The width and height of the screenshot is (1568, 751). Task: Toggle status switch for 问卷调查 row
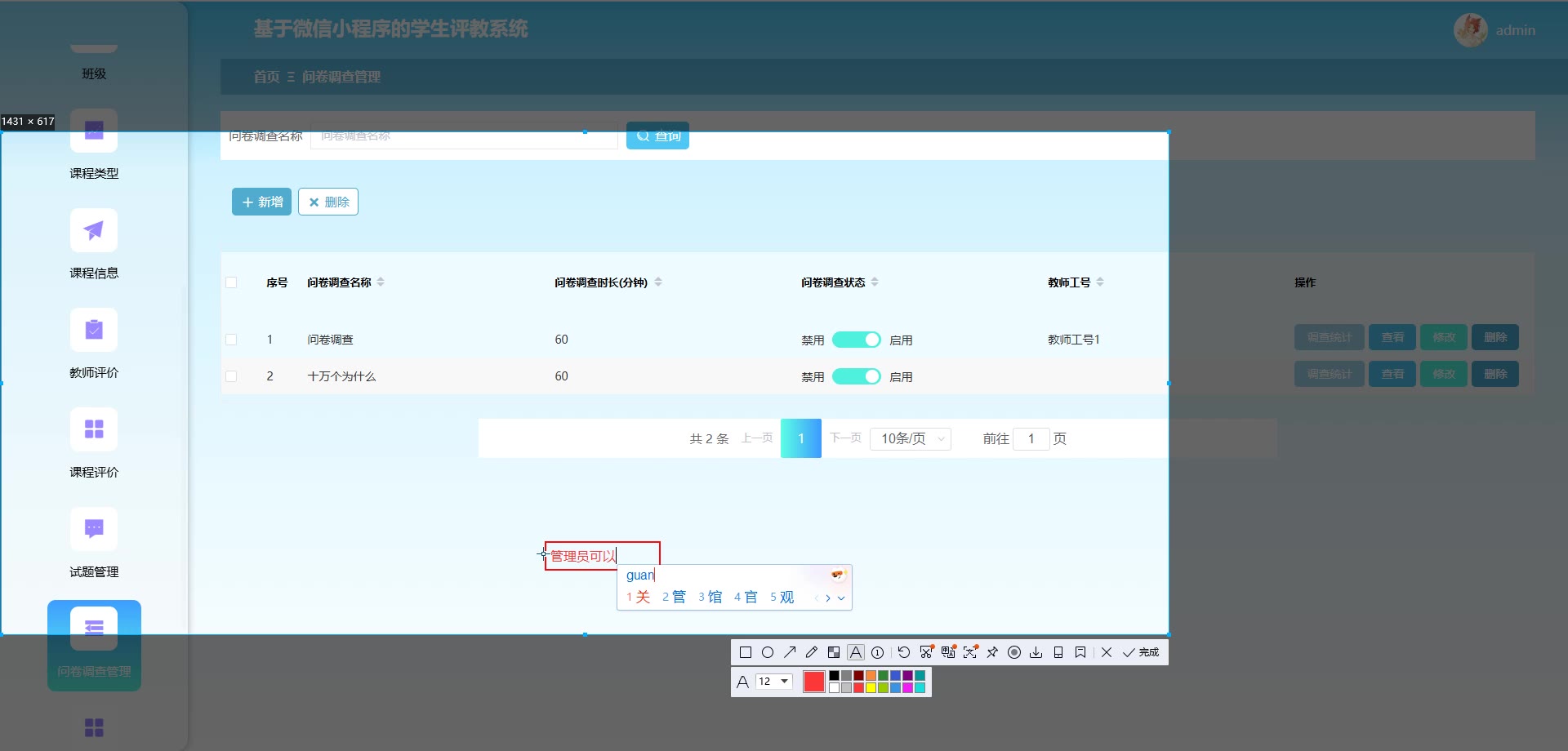click(x=856, y=340)
